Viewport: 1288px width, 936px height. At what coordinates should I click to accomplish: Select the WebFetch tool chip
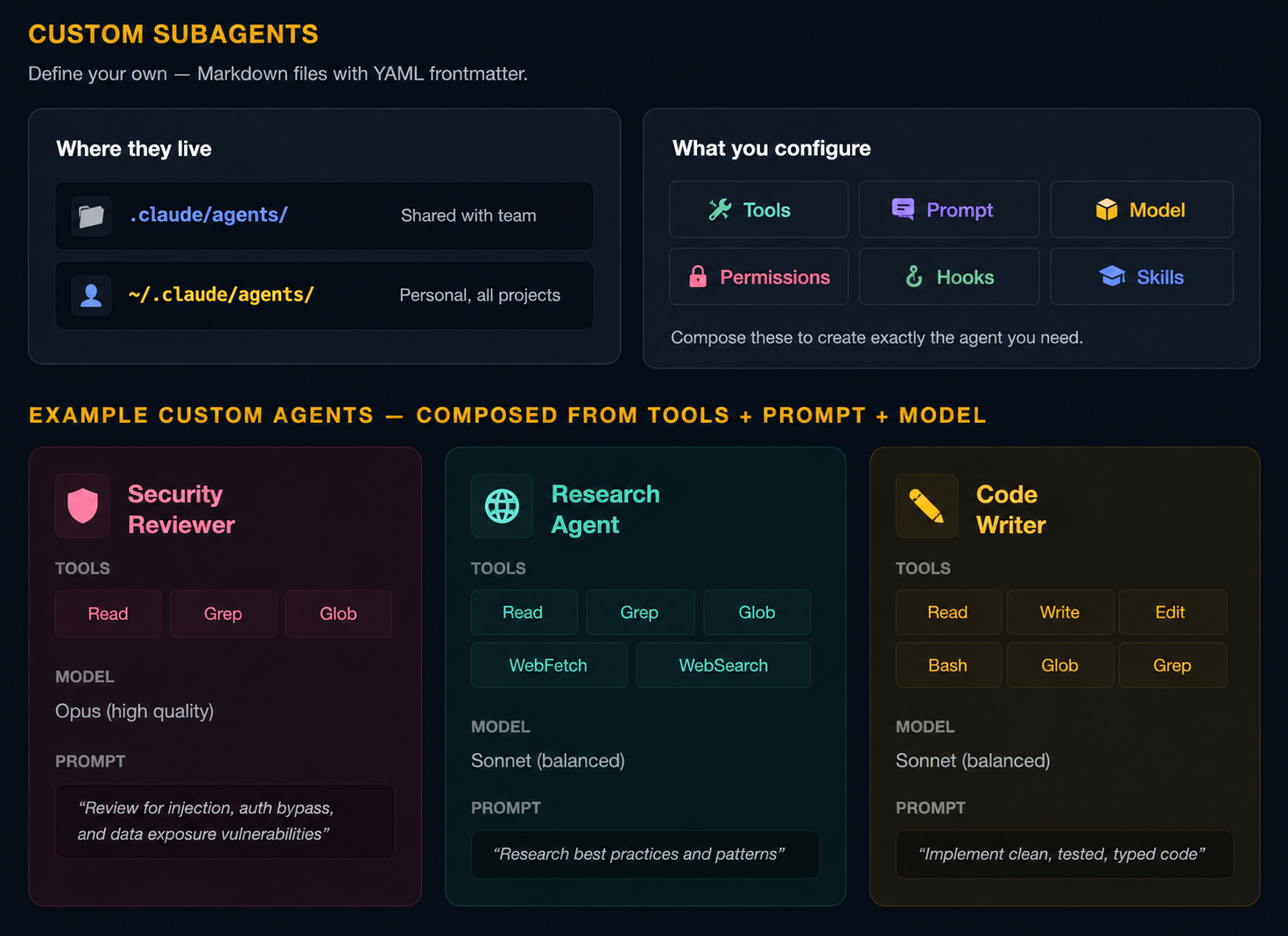[x=549, y=665]
